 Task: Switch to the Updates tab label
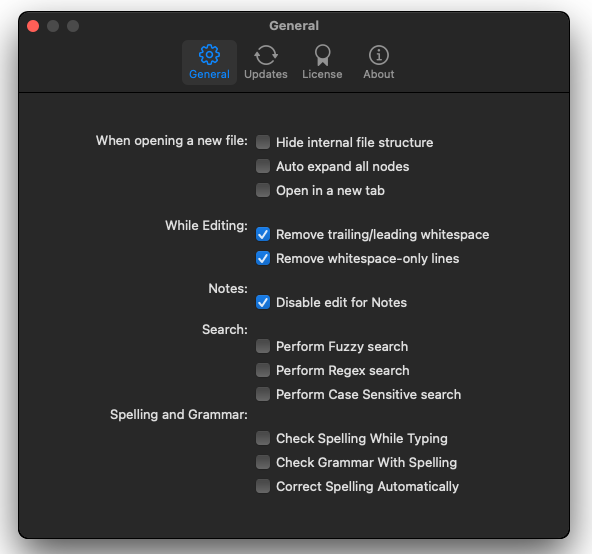click(x=266, y=74)
